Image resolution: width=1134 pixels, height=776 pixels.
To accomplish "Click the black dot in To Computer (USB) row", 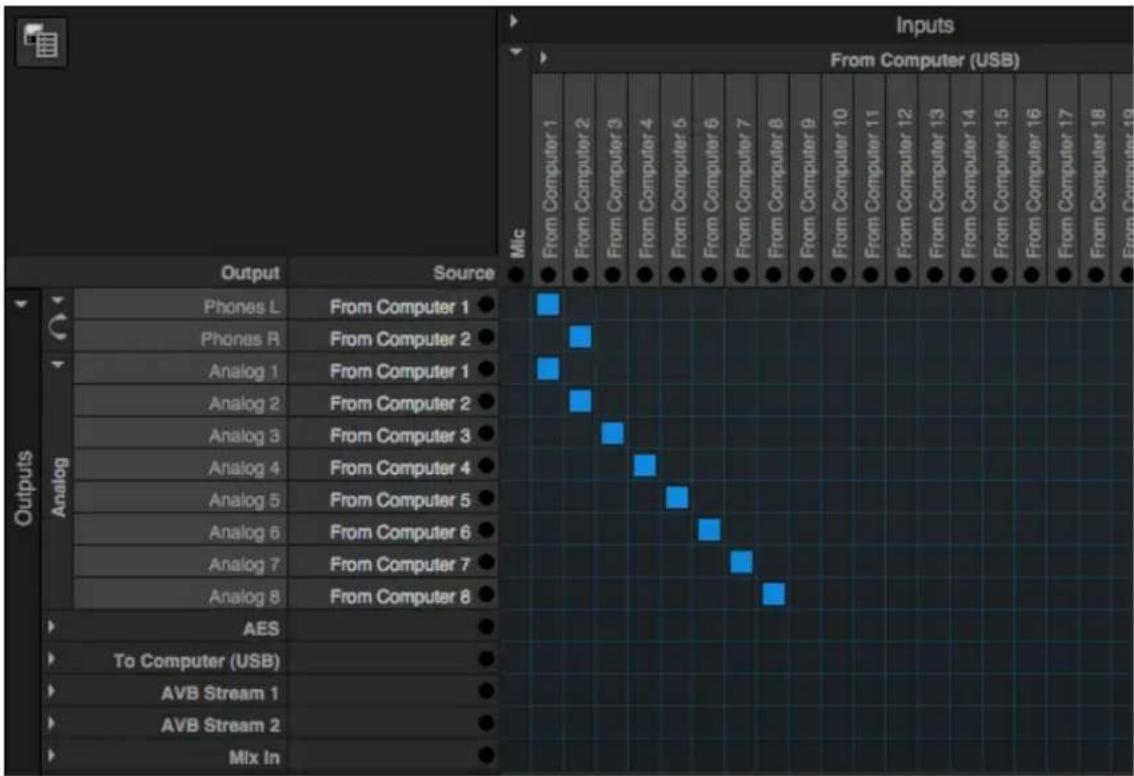I will click(x=487, y=659).
